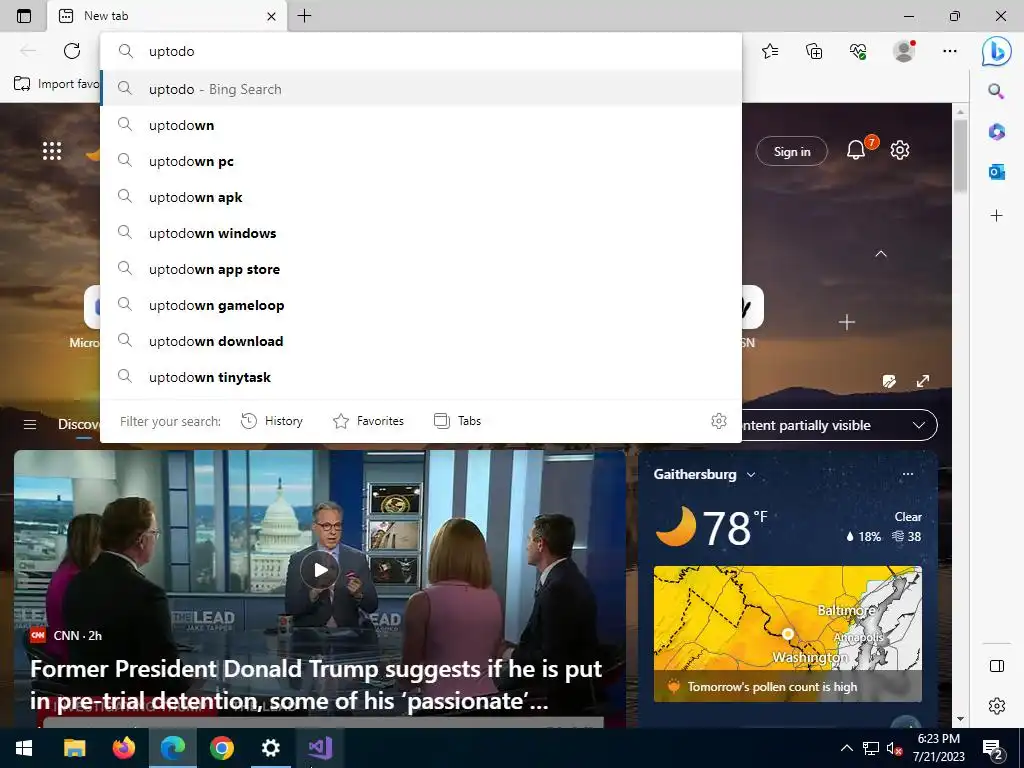
Task: Launch Firefox from the taskbar
Action: click(123, 748)
